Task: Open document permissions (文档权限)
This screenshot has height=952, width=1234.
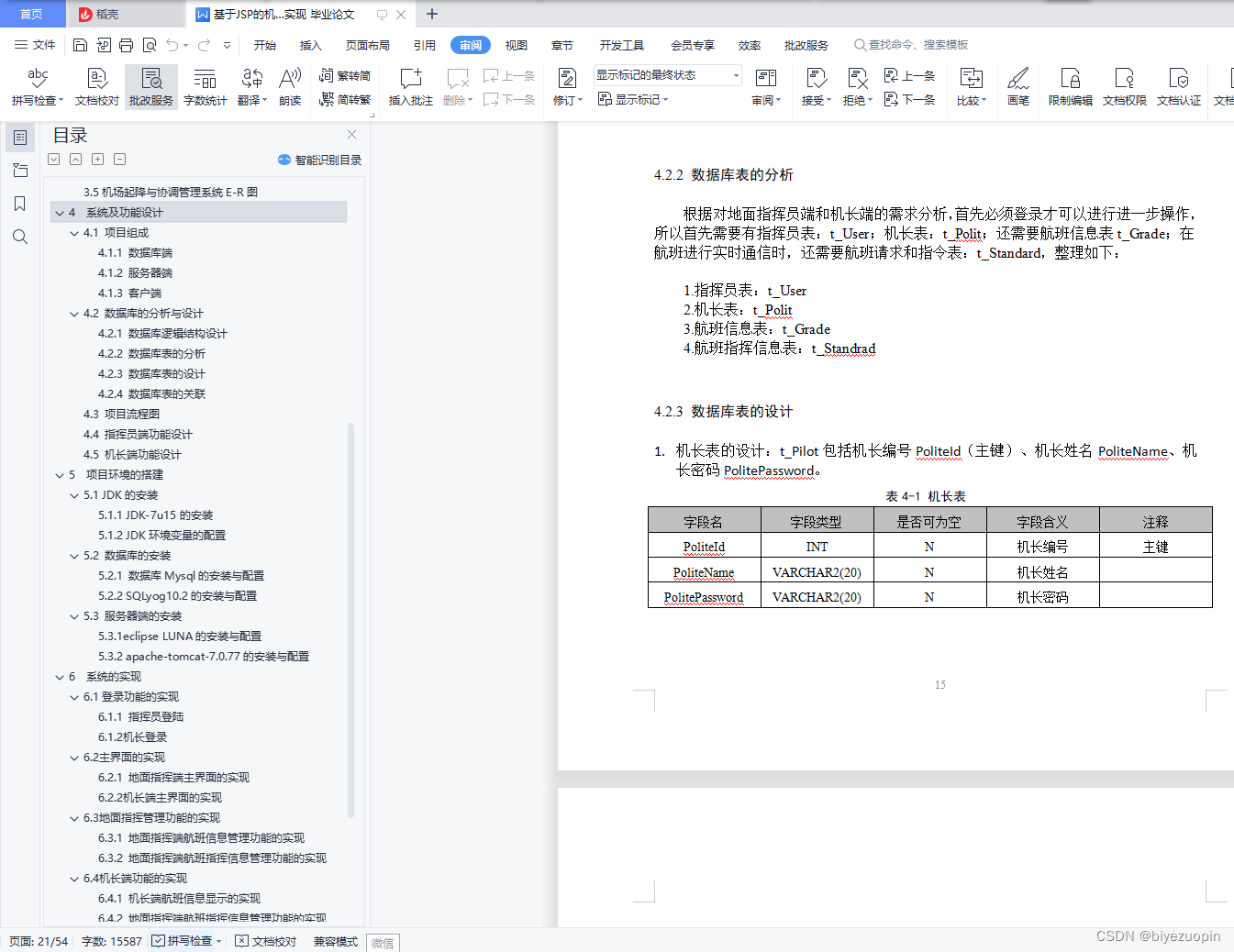Action: [1125, 87]
